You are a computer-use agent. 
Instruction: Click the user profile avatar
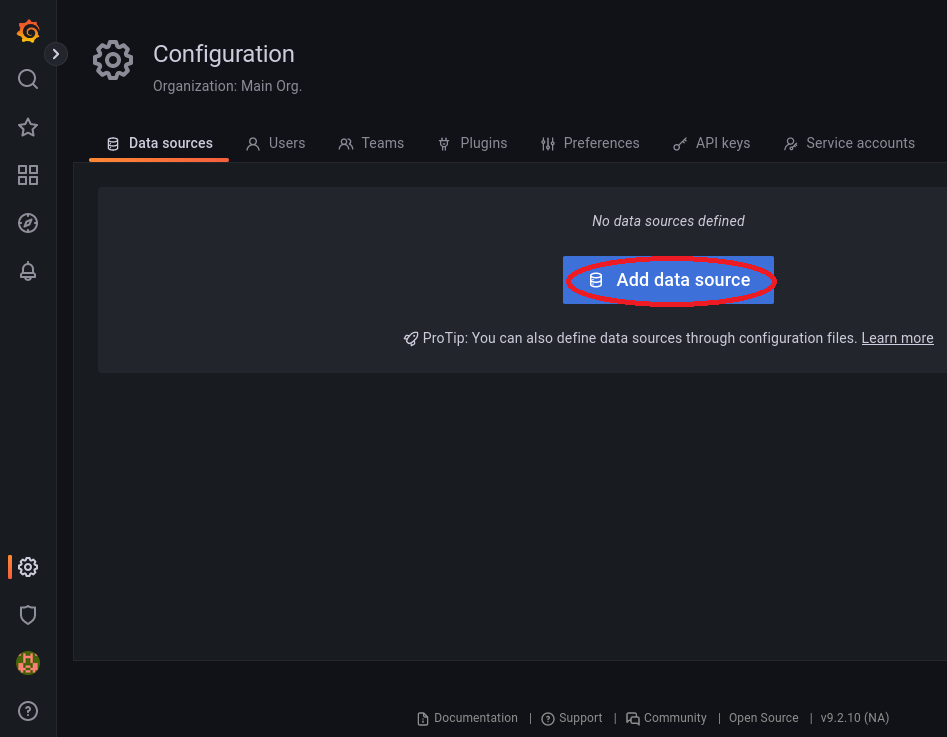tap(28, 663)
